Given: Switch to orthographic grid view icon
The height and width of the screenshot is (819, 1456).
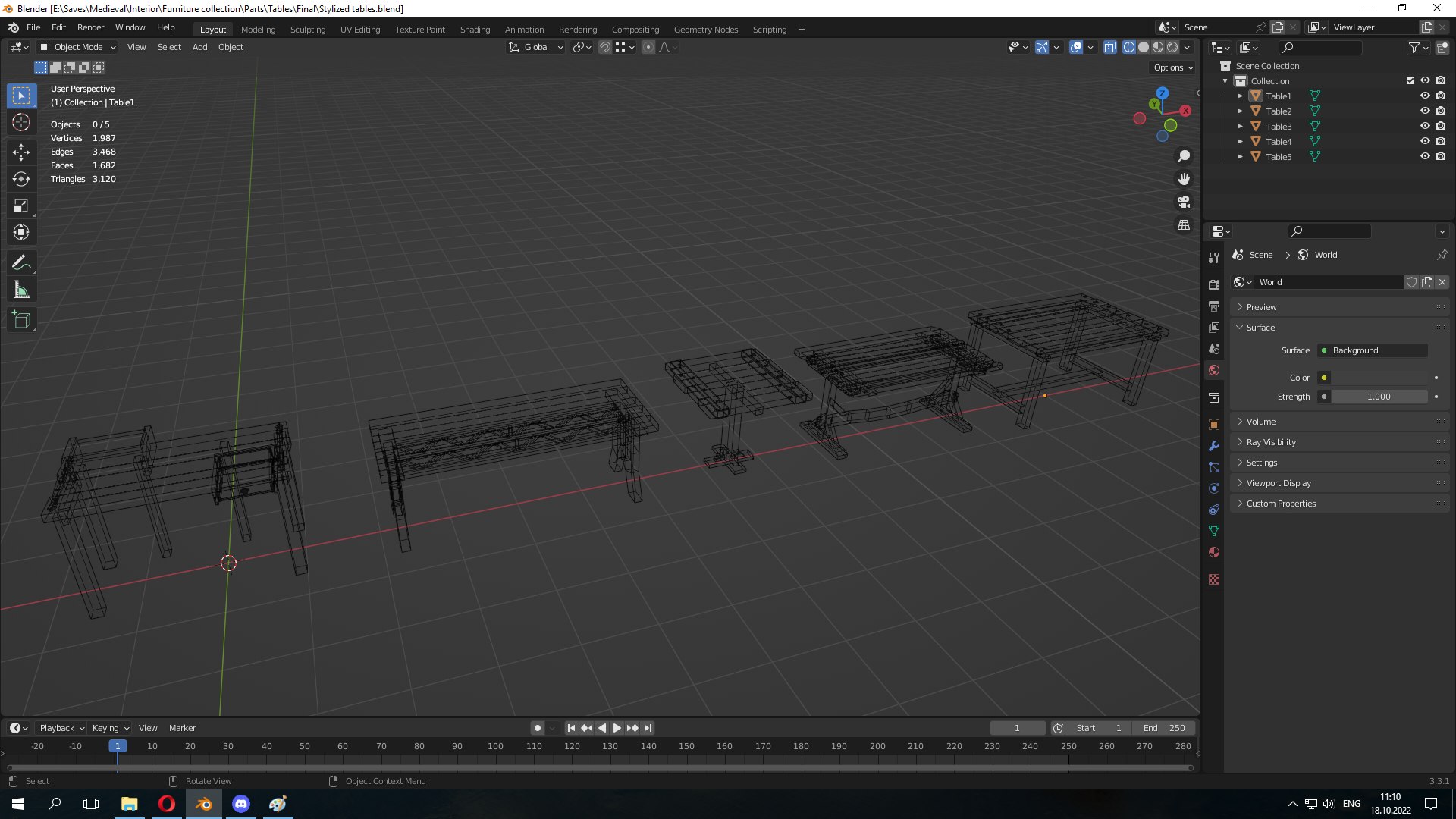Looking at the screenshot, I should tap(1183, 225).
